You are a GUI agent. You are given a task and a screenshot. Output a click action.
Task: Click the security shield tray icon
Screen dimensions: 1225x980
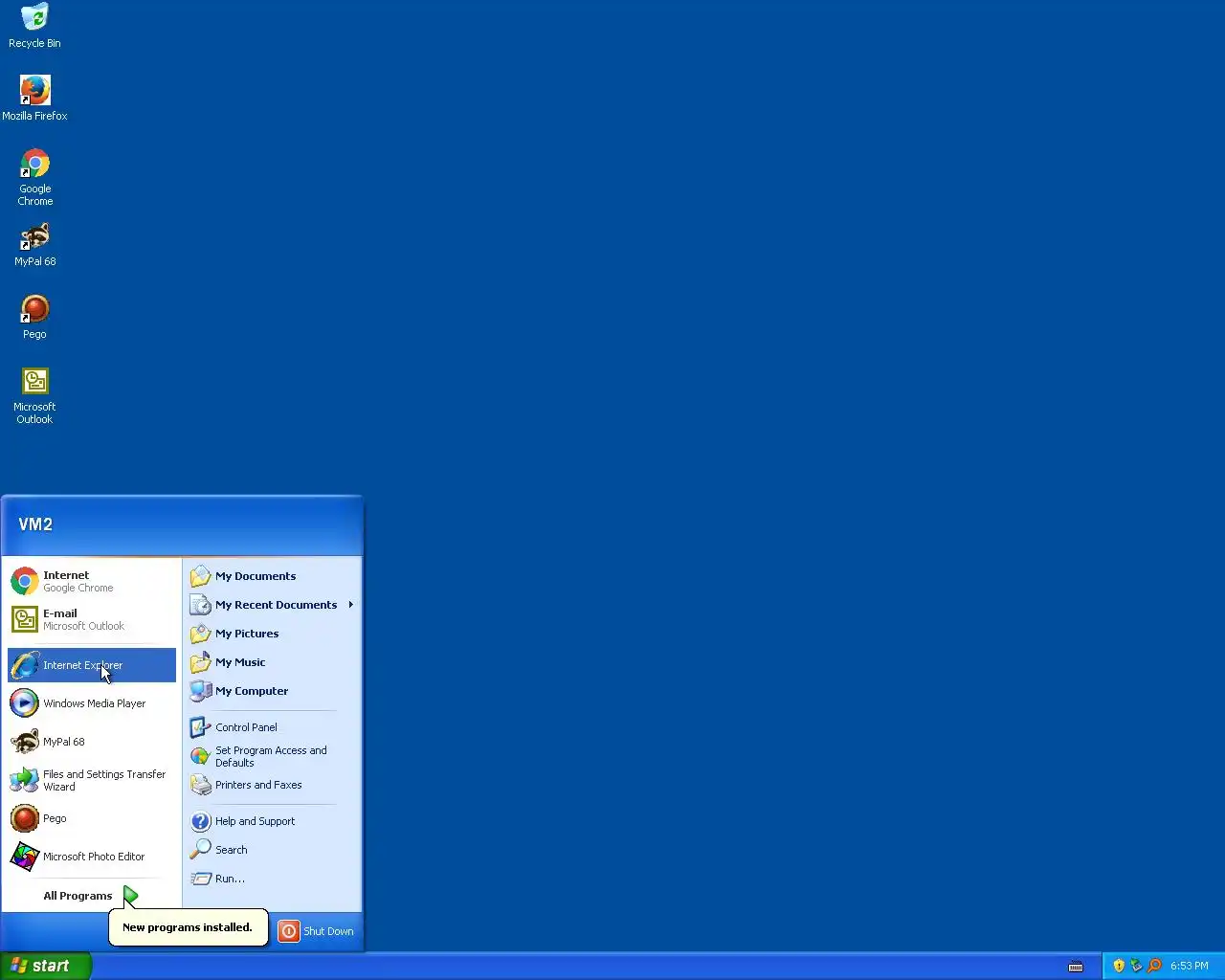coord(1119,966)
